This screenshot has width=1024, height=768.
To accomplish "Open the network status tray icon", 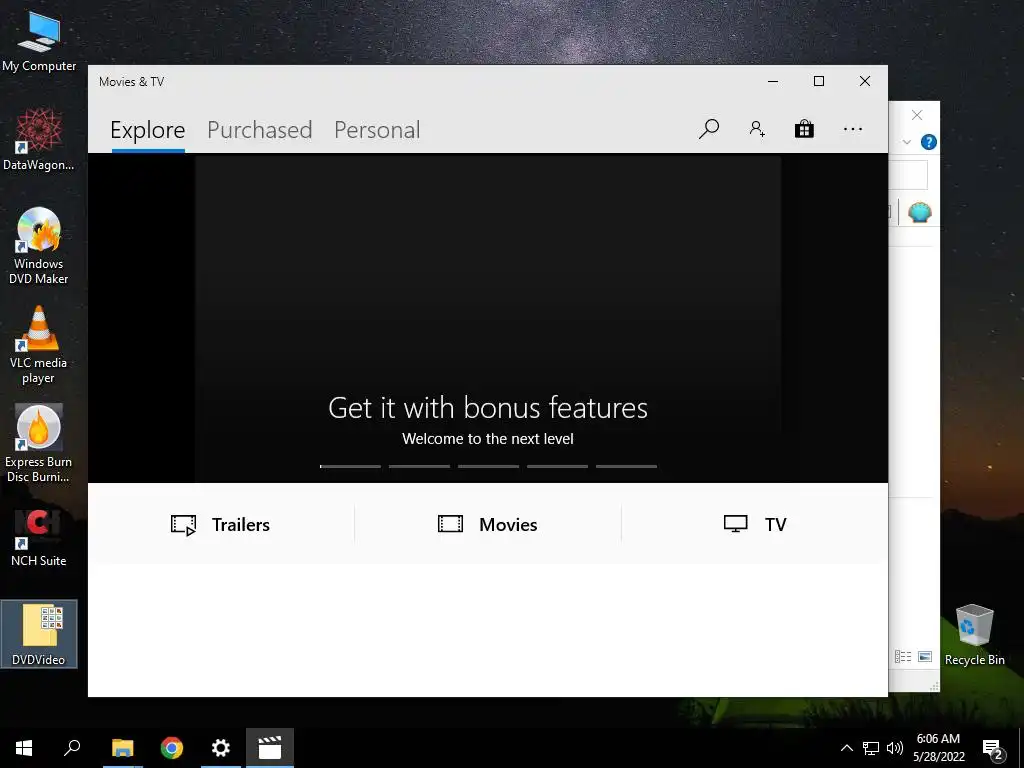I will pyautogui.click(x=871, y=748).
